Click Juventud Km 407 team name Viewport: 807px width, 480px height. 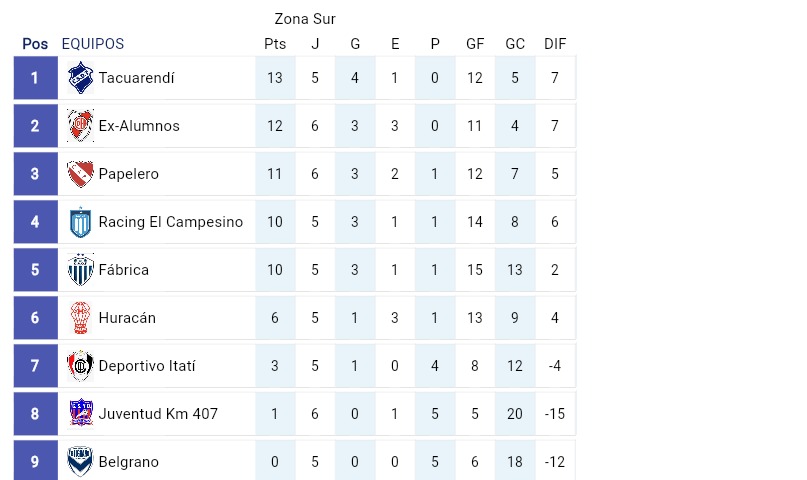click(x=158, y=414)
